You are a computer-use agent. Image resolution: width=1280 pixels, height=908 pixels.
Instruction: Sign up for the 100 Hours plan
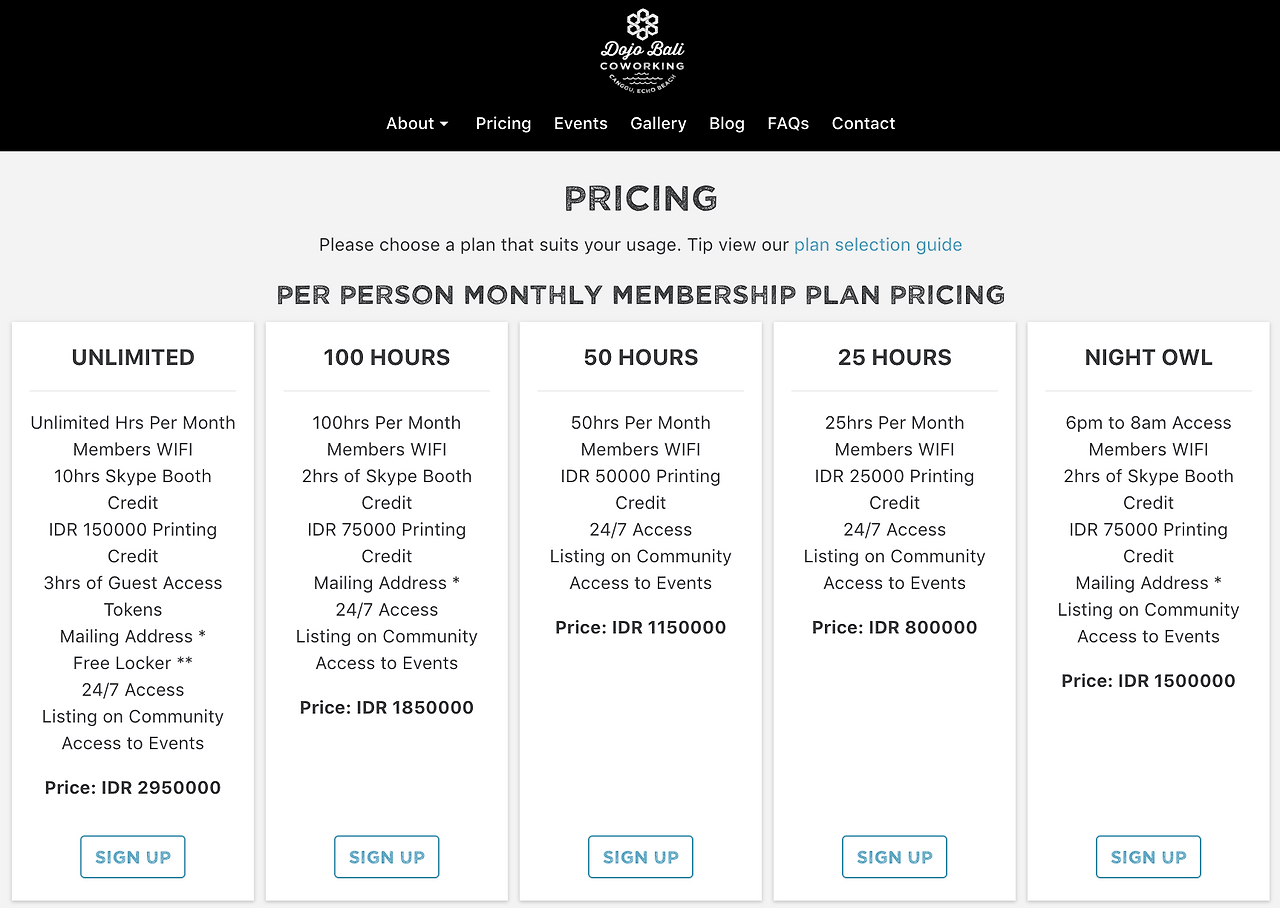[x=387, y=857]
